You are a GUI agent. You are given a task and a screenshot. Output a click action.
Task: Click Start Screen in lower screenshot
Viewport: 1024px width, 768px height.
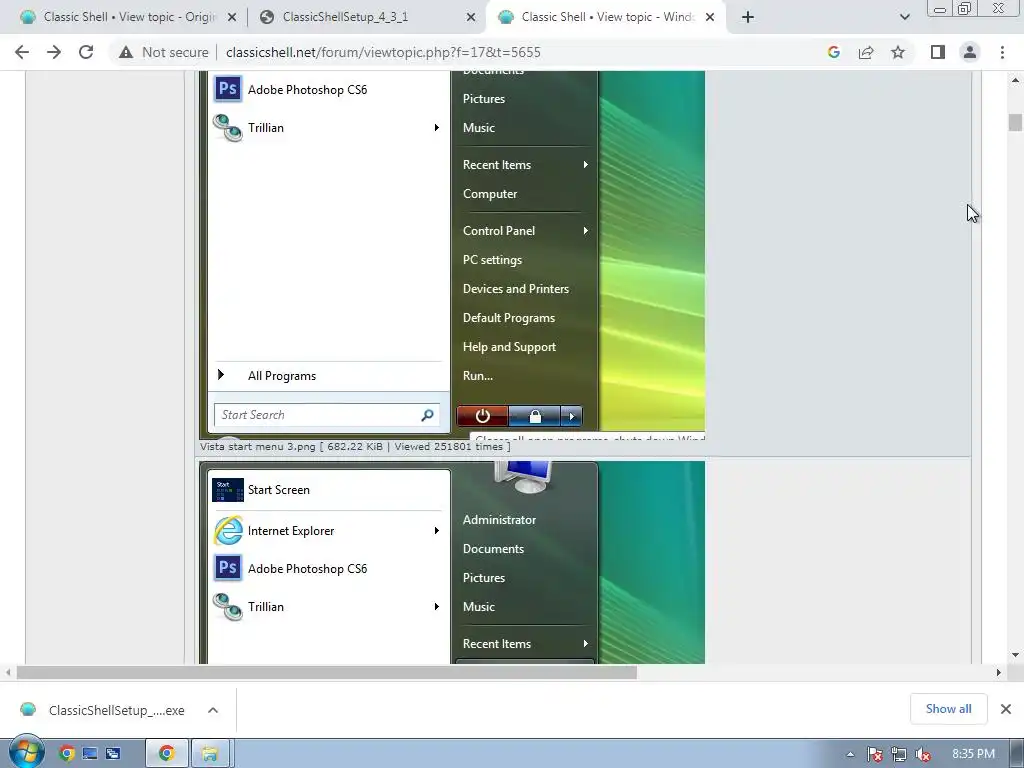(x=279, y=490)
